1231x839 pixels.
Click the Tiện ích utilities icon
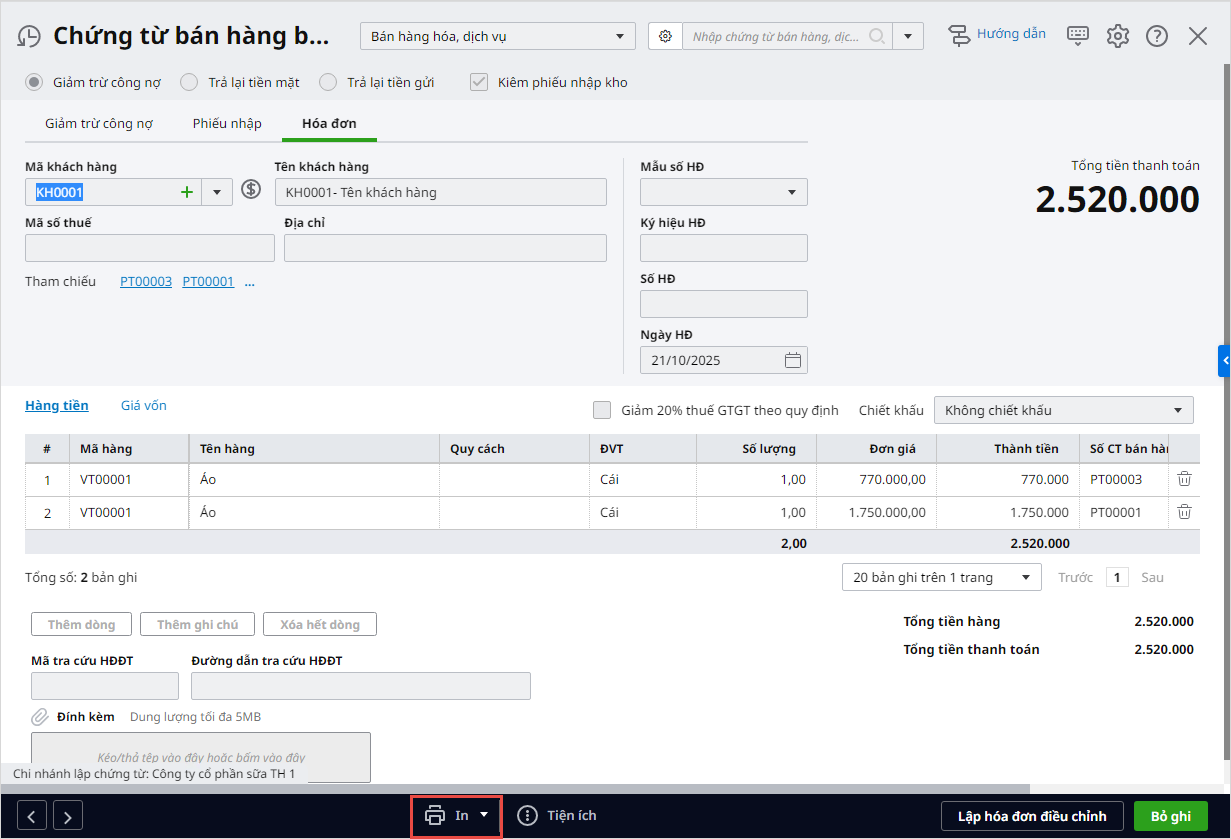pos(527,815)
